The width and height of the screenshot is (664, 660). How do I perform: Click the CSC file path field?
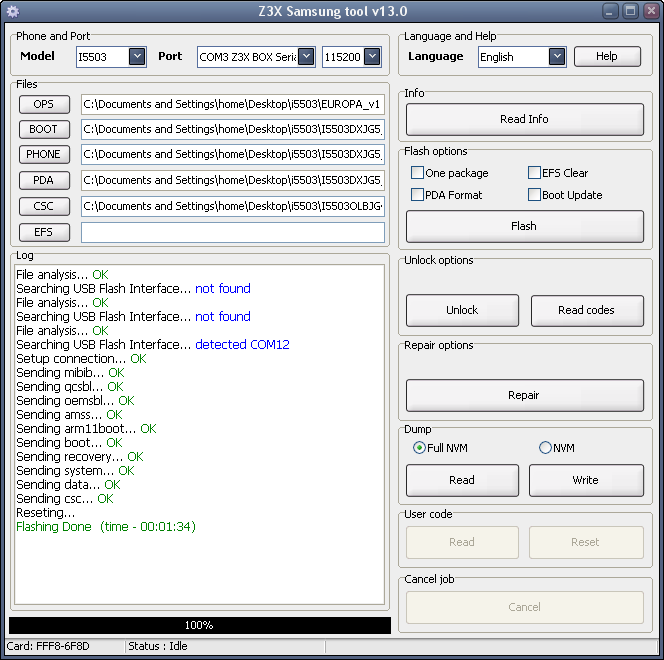(x=232, y=206)
